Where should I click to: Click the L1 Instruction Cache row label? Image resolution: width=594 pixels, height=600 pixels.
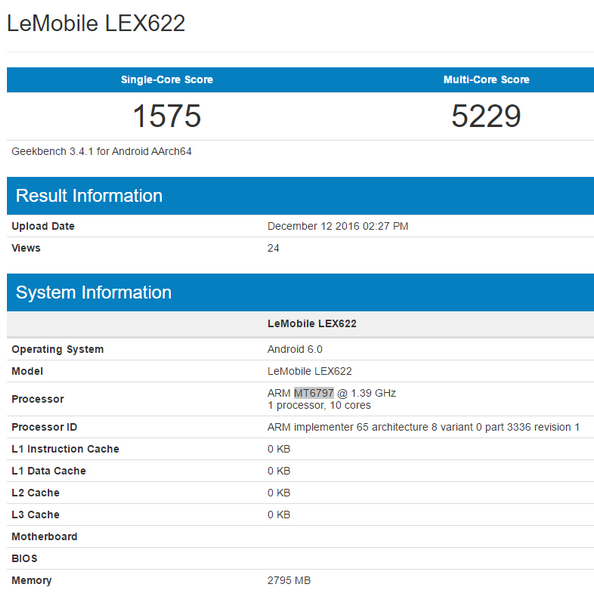click(x=65, y=449)
